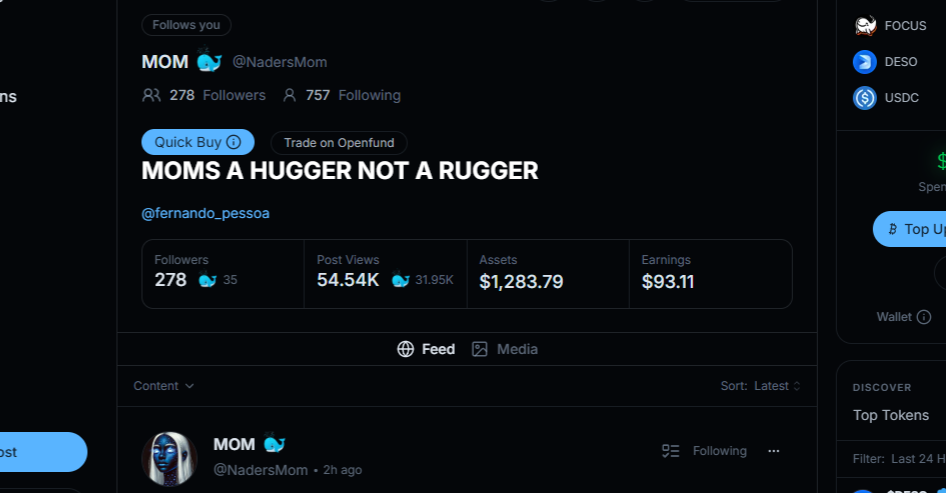Click the USDC token icon
946x493 pixels.
[865, 98]
